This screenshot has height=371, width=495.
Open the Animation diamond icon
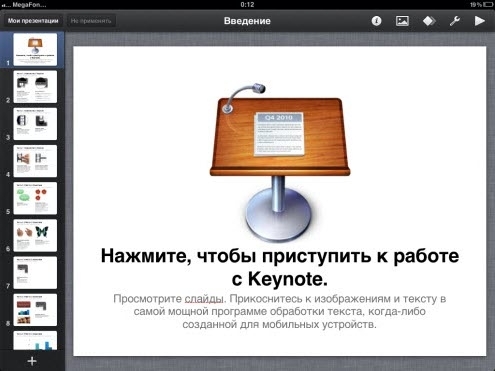(x=429, y=21)
